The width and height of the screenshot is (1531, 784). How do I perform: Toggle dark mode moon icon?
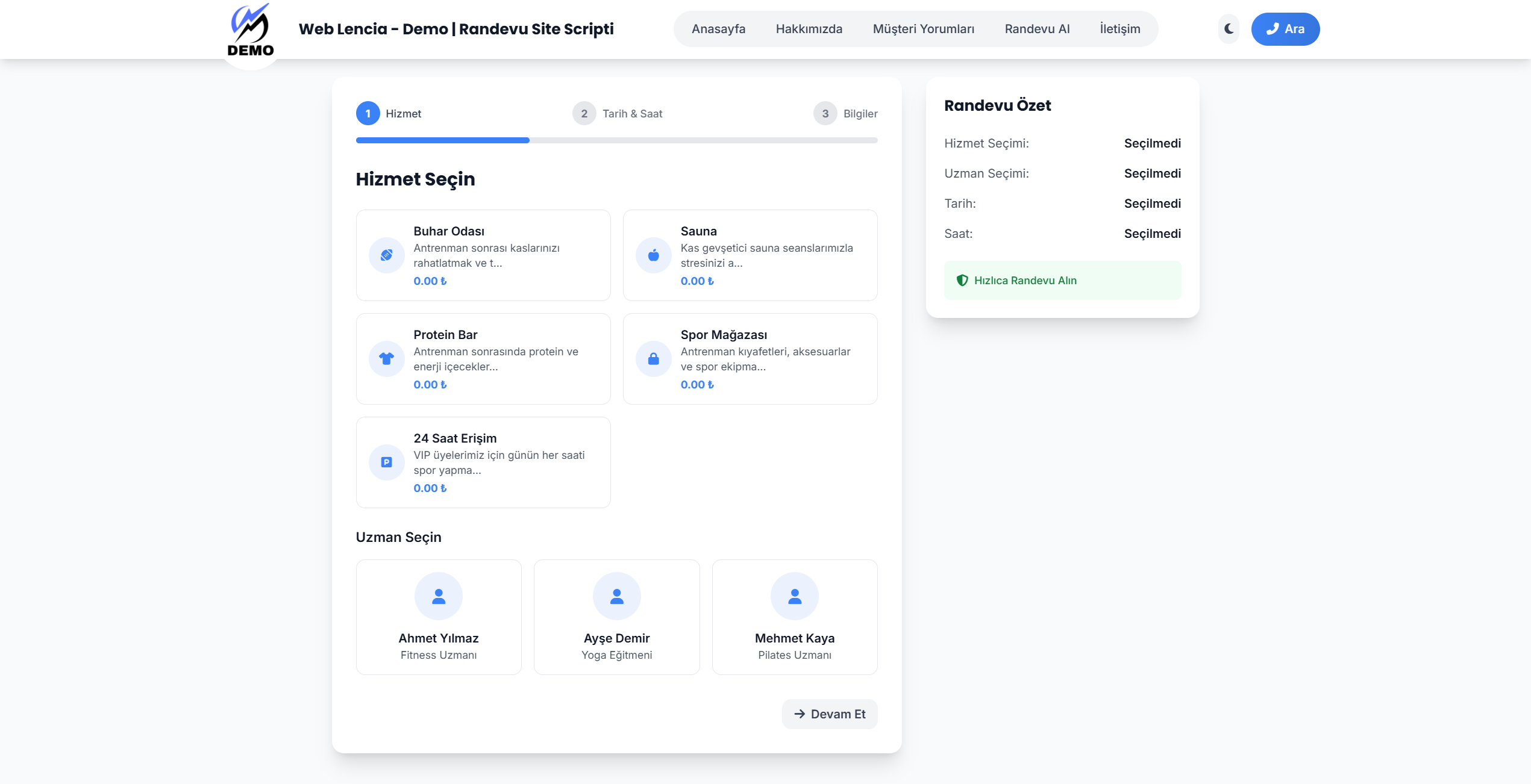(x=1229, y=29)
